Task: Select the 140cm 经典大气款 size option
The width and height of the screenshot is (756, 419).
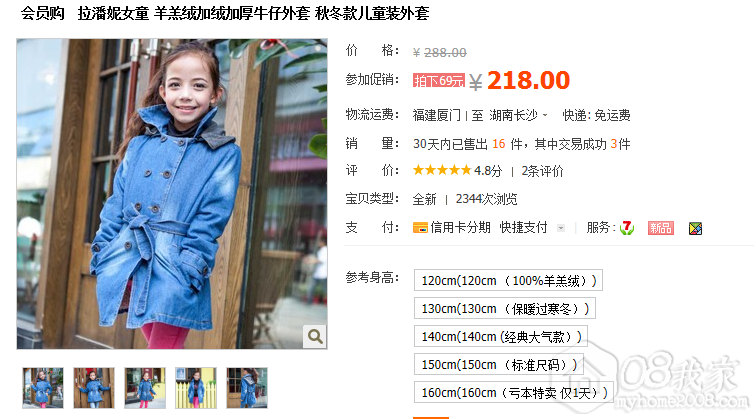Action: point(501,337)
